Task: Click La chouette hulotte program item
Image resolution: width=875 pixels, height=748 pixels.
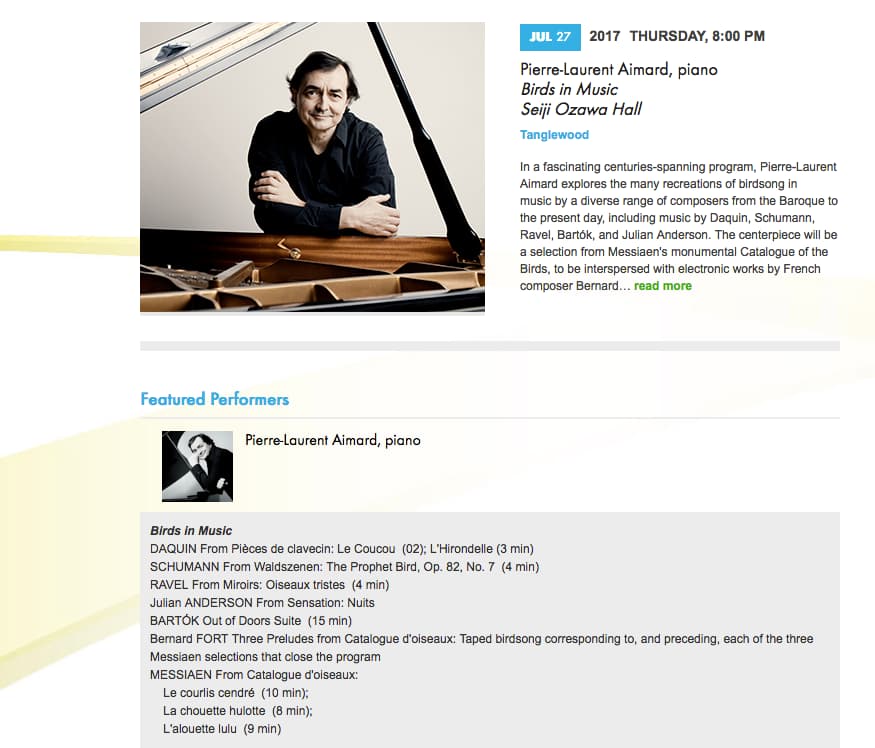Action: coord(238,711)
